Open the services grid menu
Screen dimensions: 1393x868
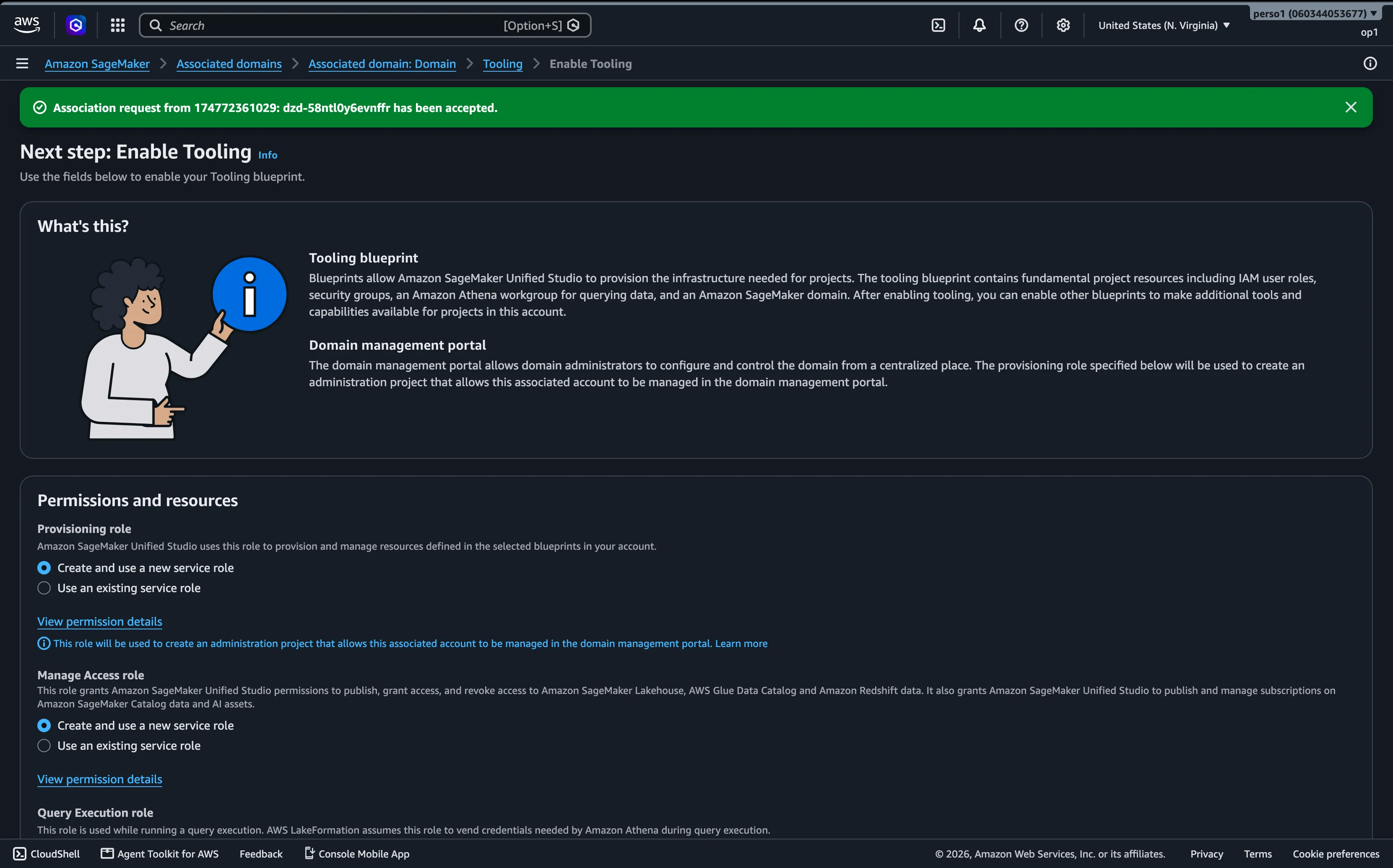click(x=118, y=25)
